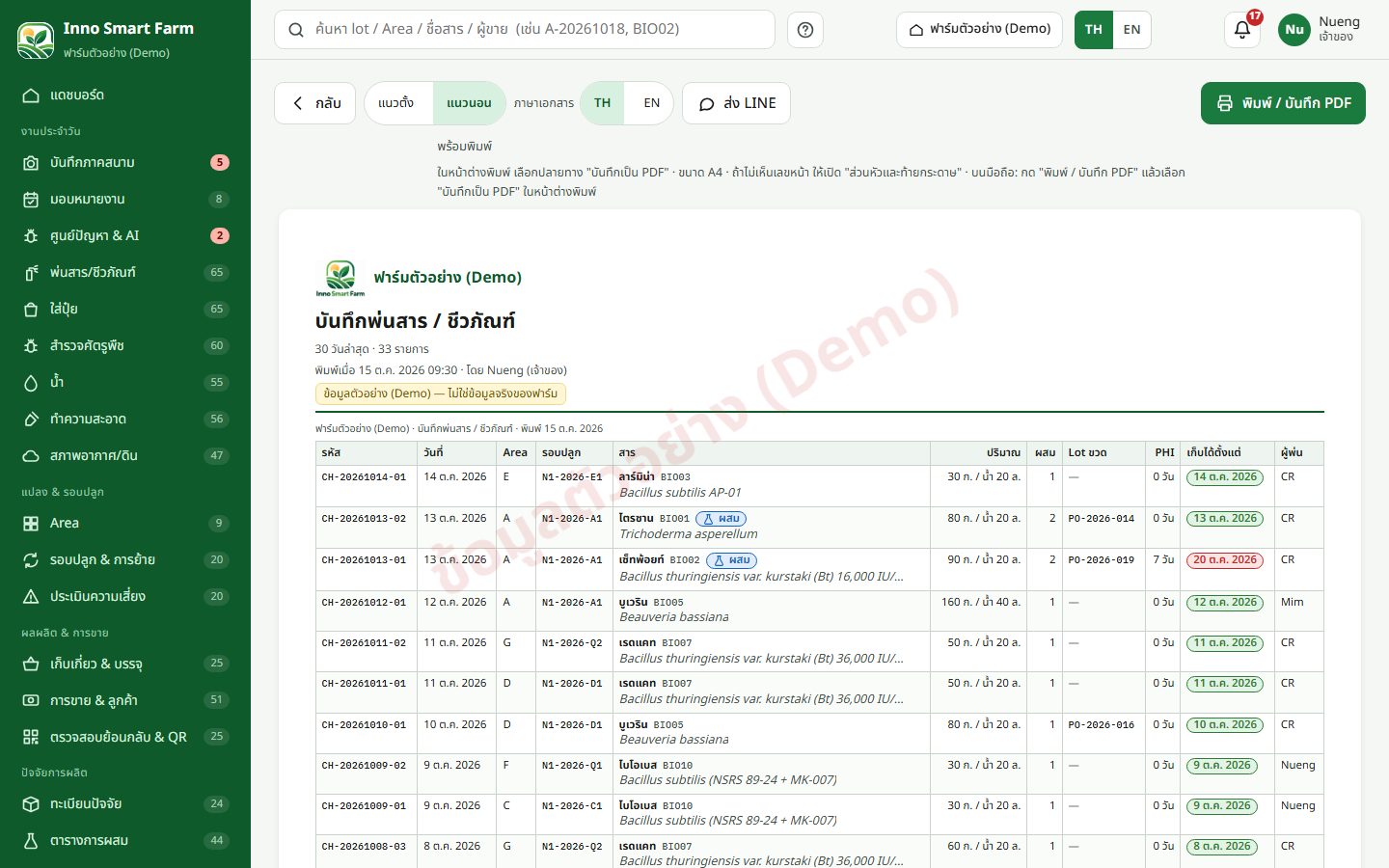Select แนวตั้ง portrait orientation
The height and width of the screenshot is (868, 1389).
coord(396,103)
